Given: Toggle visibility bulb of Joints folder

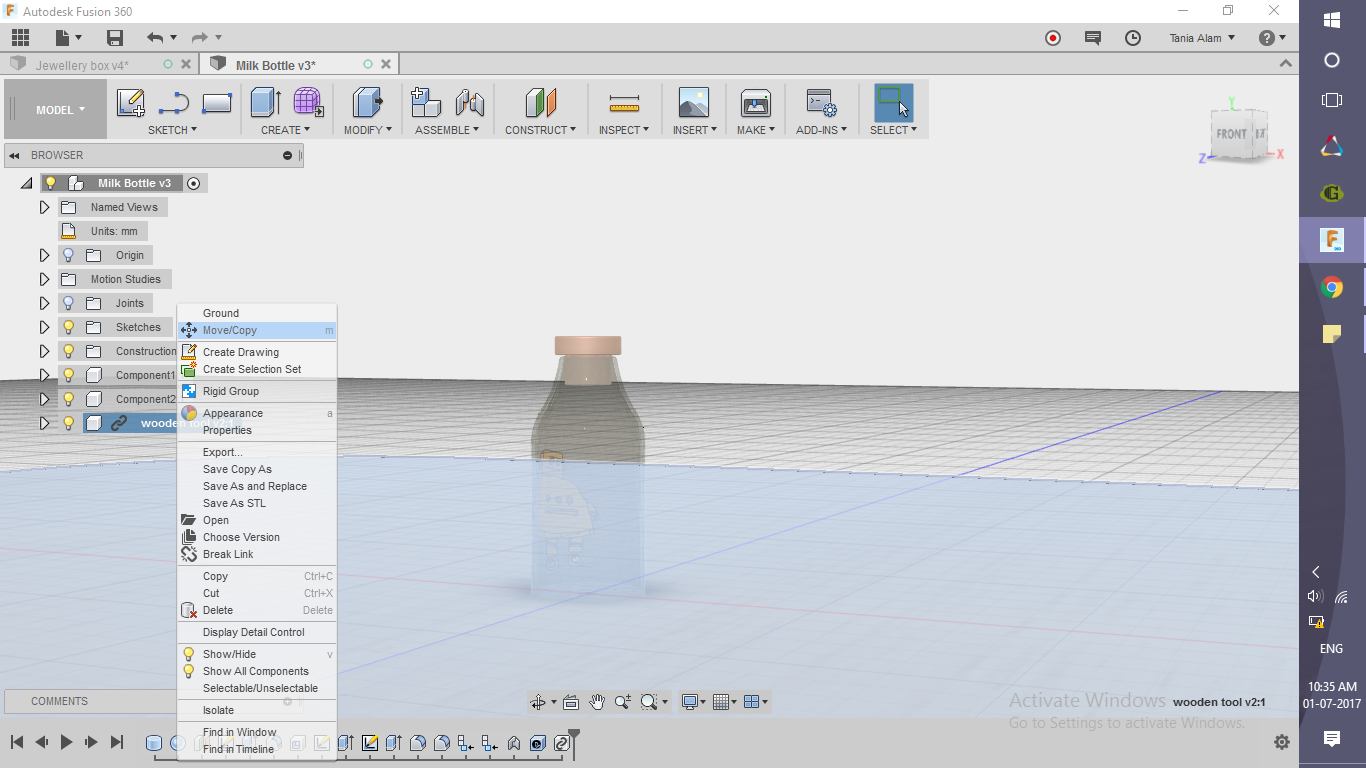Looking at the screenshot, I should pyautogui.click(x=69, y=303).
